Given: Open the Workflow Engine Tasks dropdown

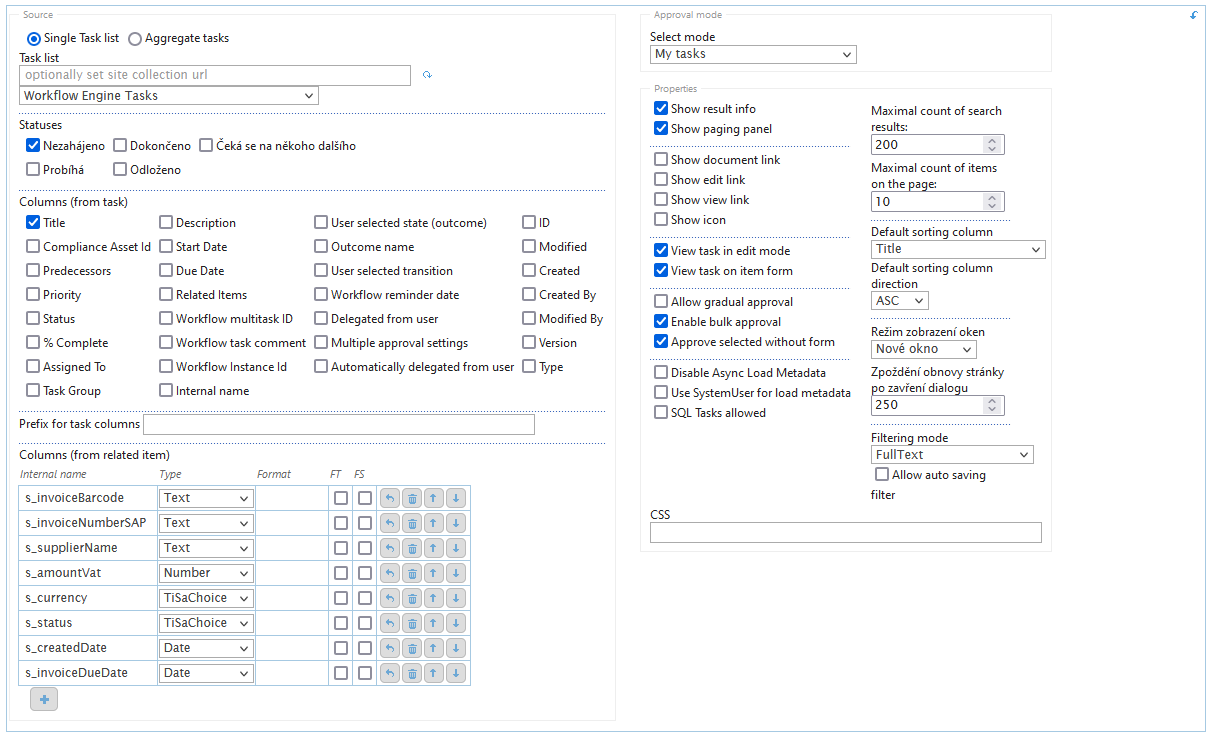Looking at the screenshot, I should click(168, 96).
